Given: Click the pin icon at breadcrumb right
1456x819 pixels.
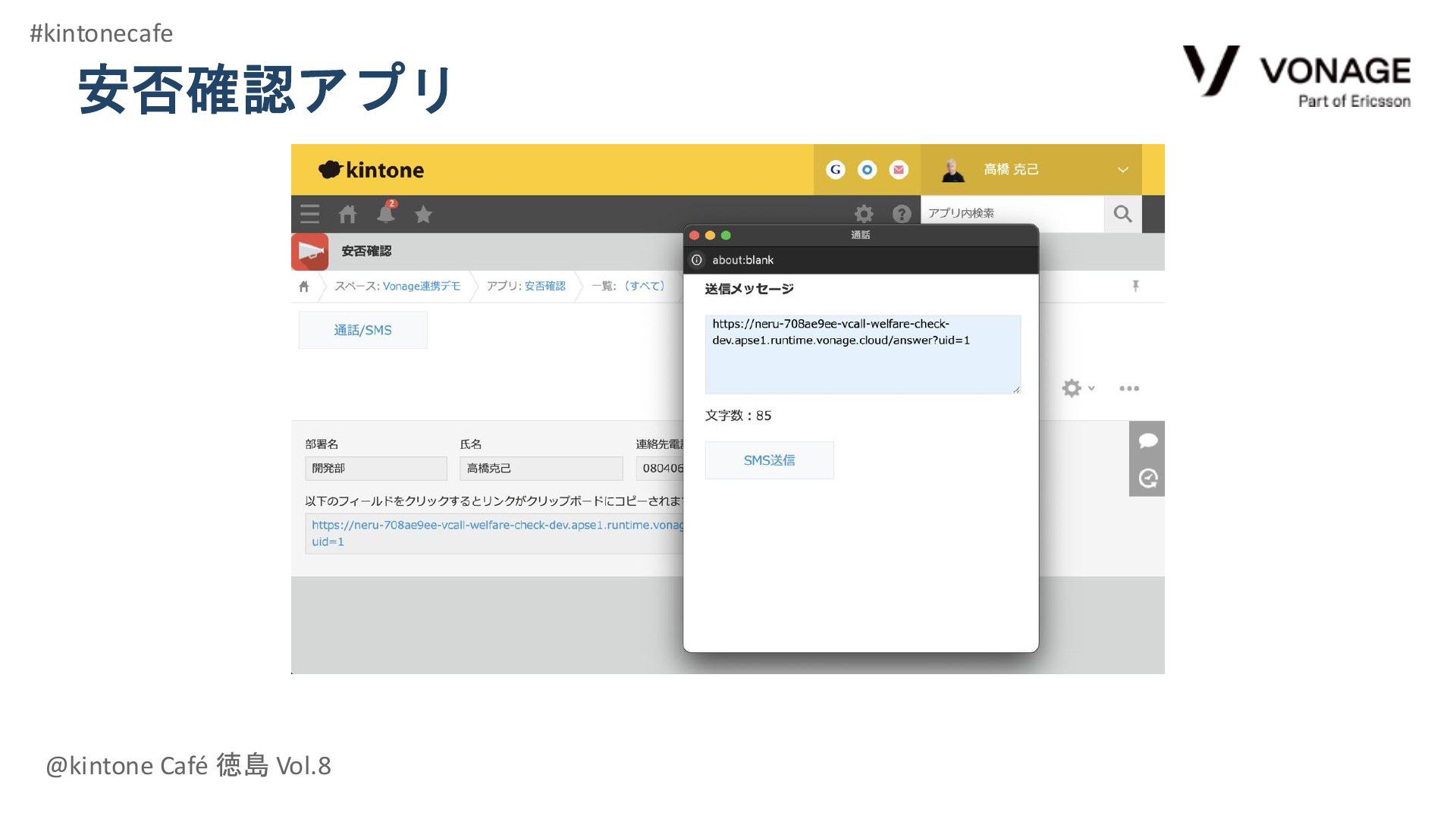Looking at the screenshot, I should tap(1135, 286).
